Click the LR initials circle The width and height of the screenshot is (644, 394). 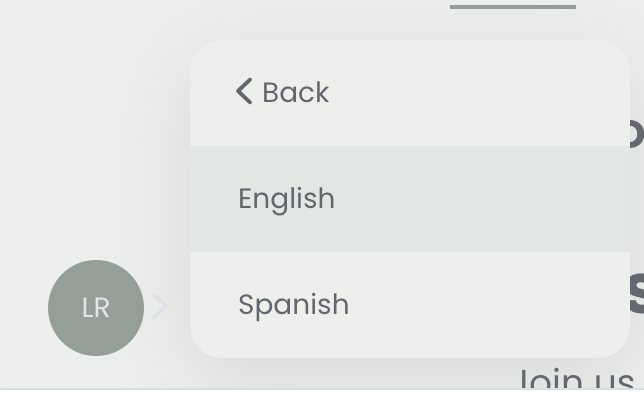tap(96, 308)
